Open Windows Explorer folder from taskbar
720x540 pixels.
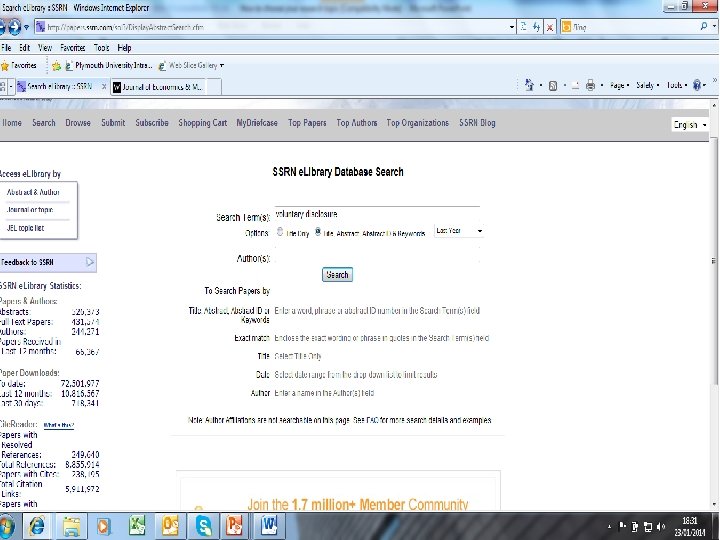72,526
